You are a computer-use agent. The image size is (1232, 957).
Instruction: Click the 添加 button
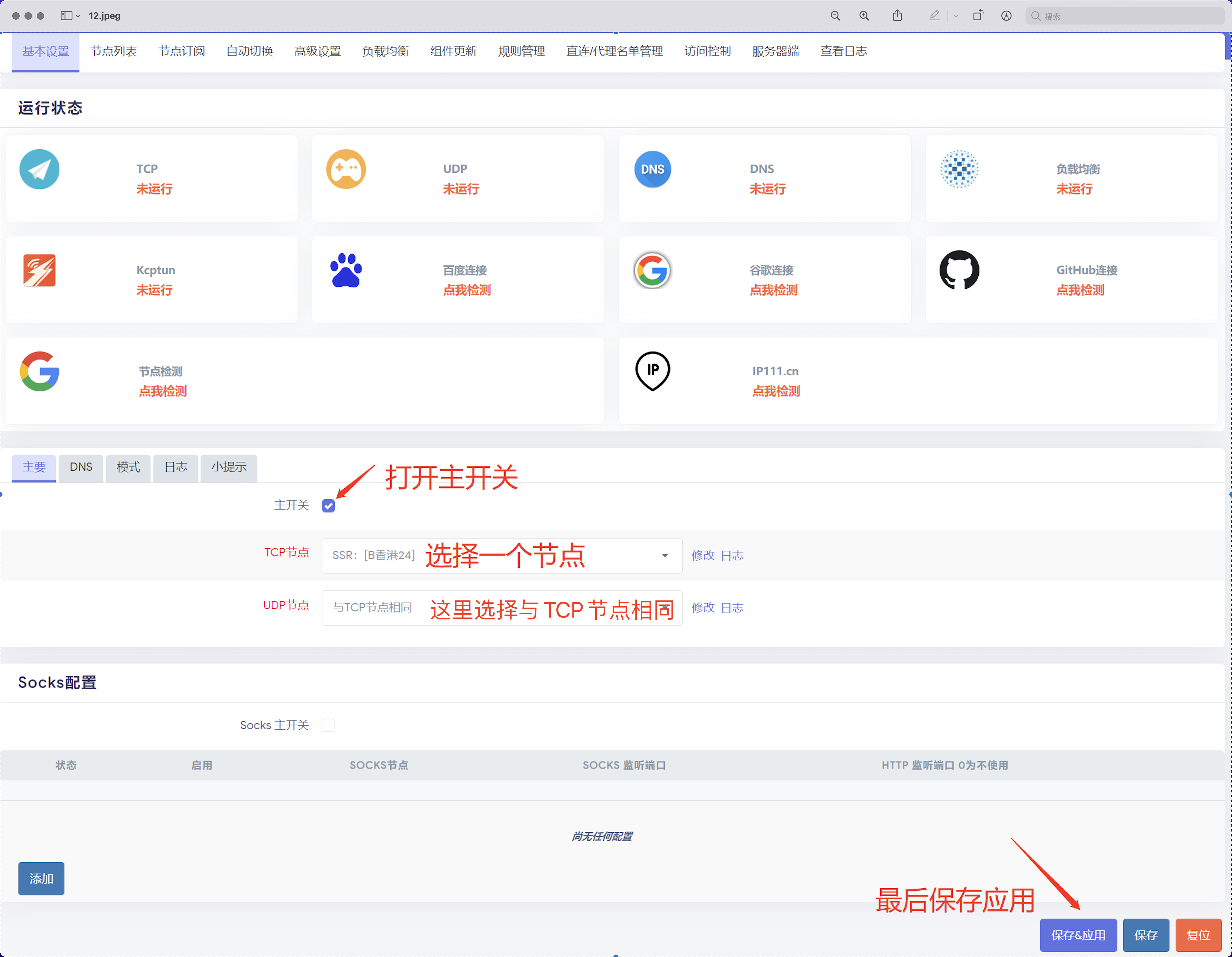click(41, 879)
